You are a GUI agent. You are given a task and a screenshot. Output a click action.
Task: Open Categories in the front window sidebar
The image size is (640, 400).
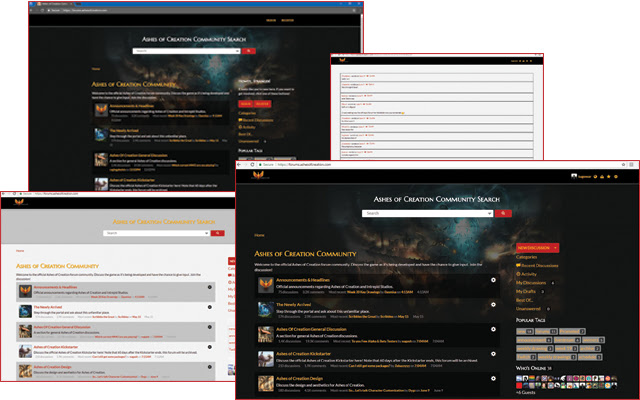point(527,257)
